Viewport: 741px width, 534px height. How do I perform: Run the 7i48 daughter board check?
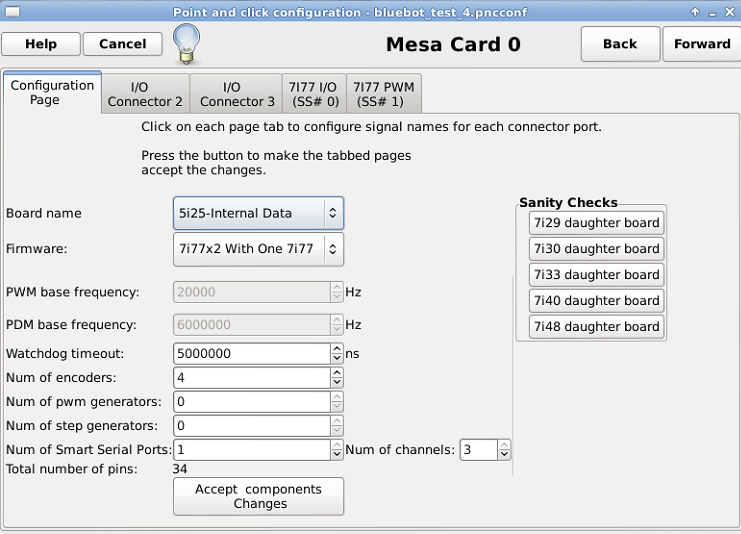tap(596, 327)
